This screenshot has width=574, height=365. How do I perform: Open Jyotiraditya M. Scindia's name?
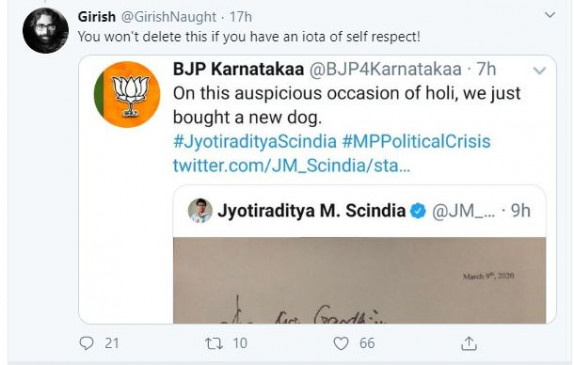coord(312,211)
